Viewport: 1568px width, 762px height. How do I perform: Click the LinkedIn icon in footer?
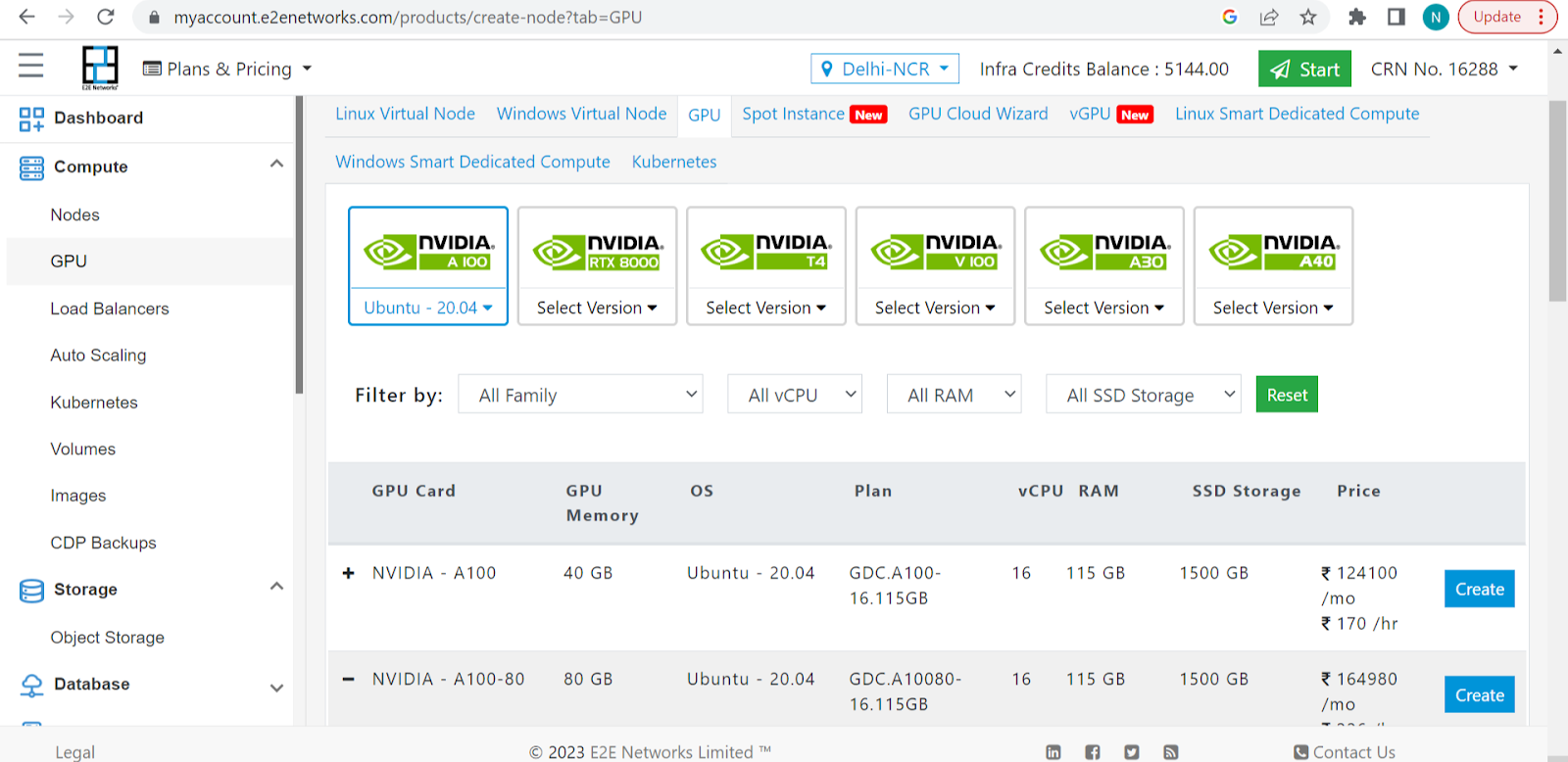click(1053, 752)
